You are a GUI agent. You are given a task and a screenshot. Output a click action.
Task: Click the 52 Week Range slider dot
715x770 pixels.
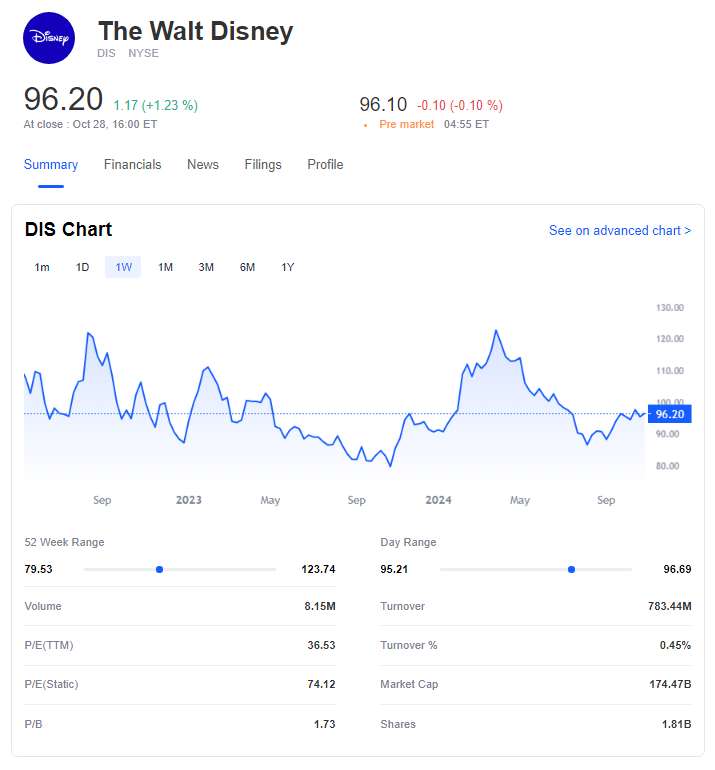(159, 569)
